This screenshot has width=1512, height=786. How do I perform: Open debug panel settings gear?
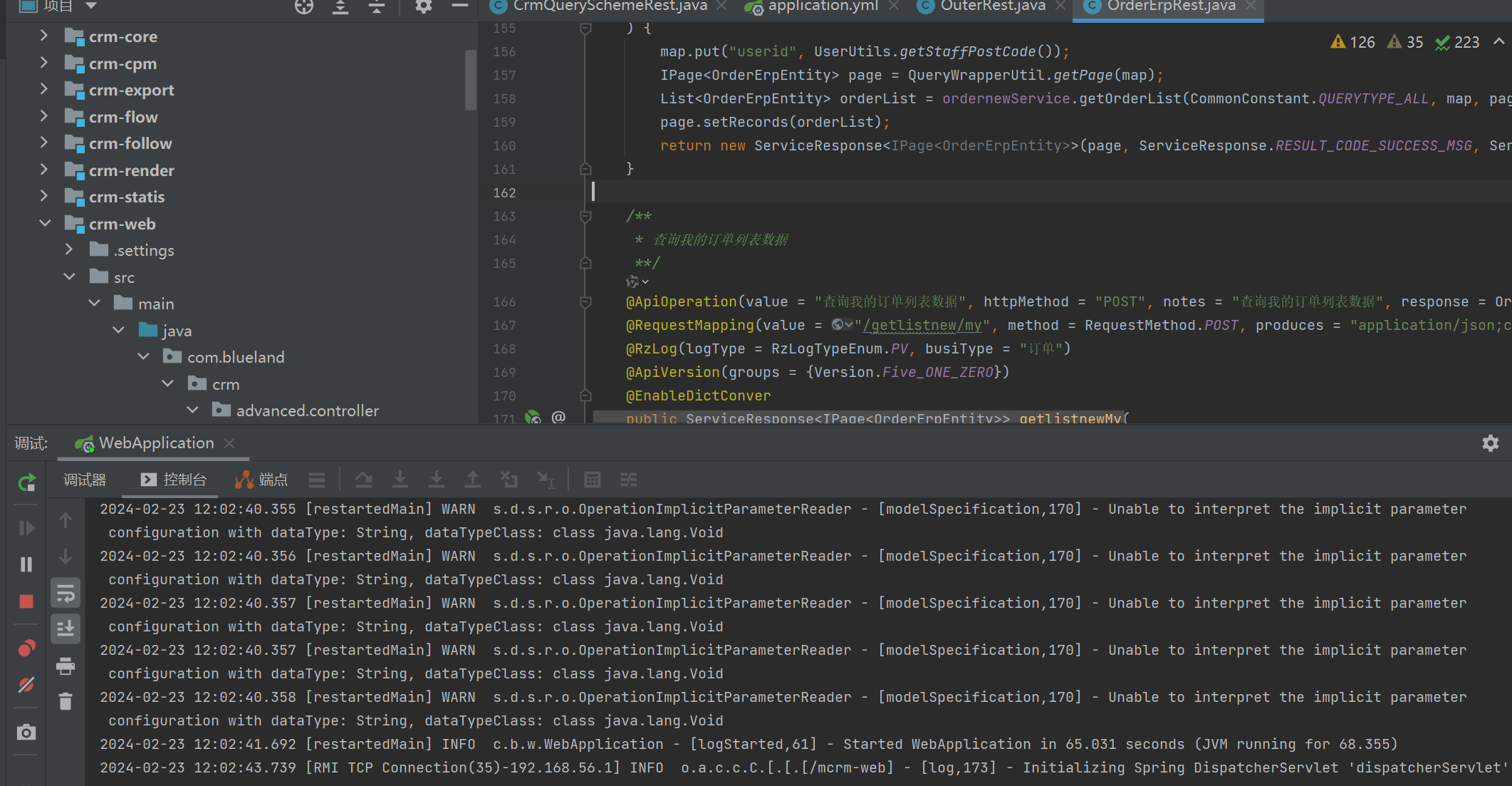[x=1490, y=443]
